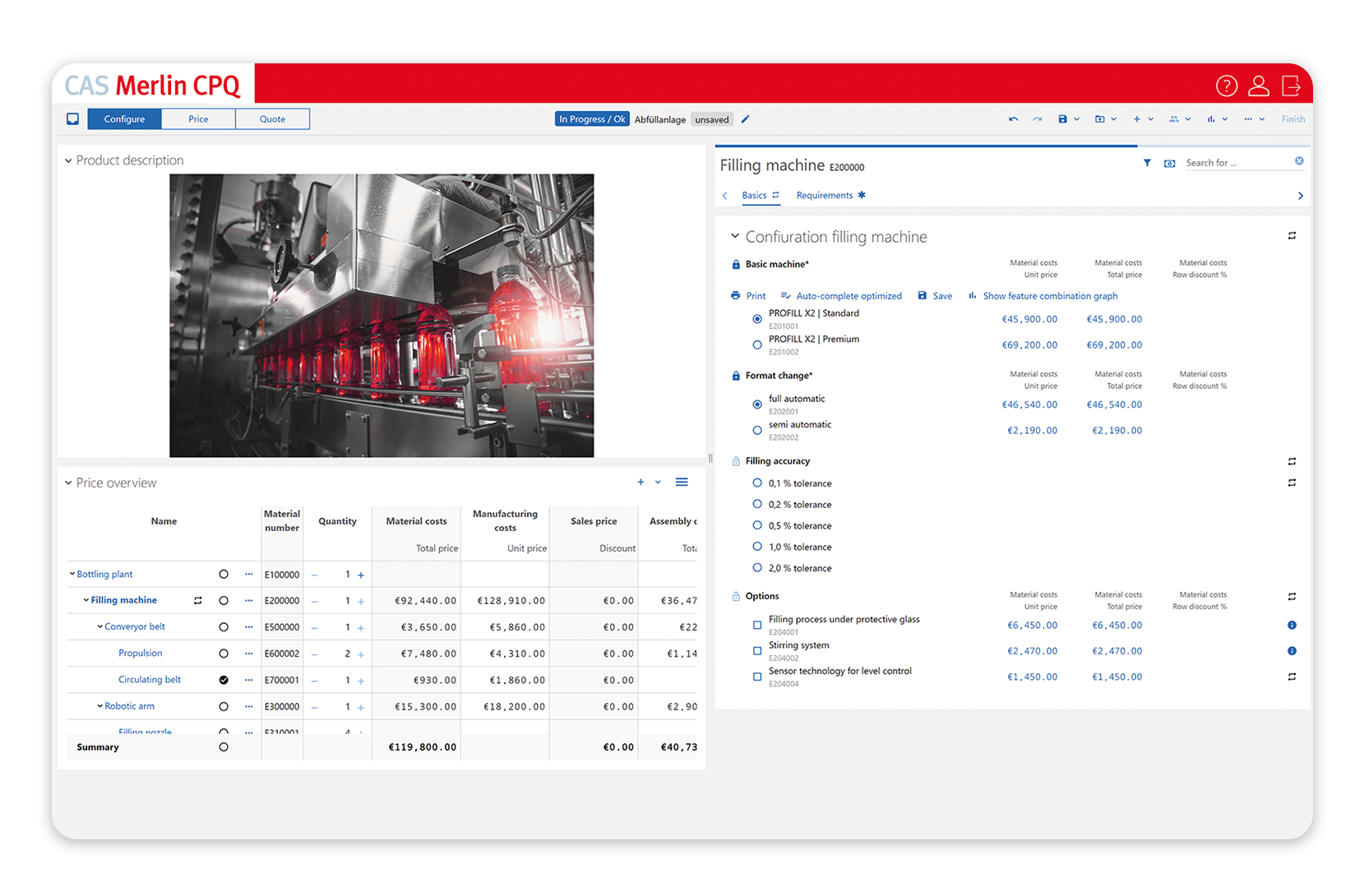Click the save icon in the top toolbar
The height and width of the screenshot is (896, 1364).
[x=1064, y=118]
